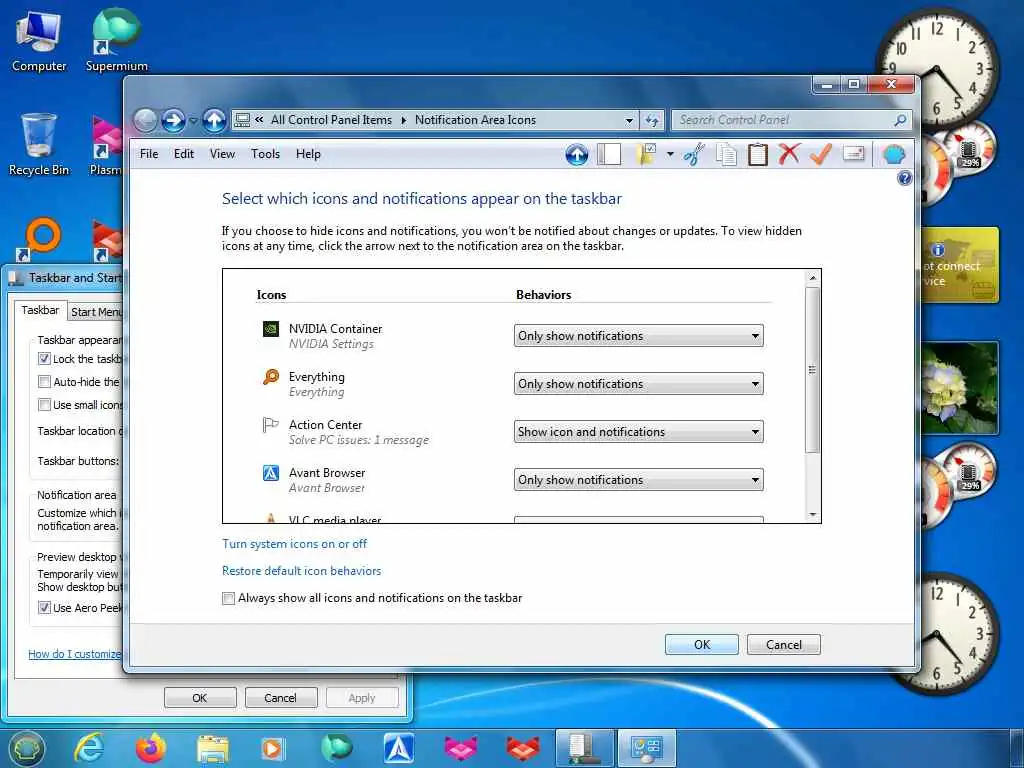Screen dimensions: 1024x768
Task: Open the Tools menu
Action: click(265, 154)
